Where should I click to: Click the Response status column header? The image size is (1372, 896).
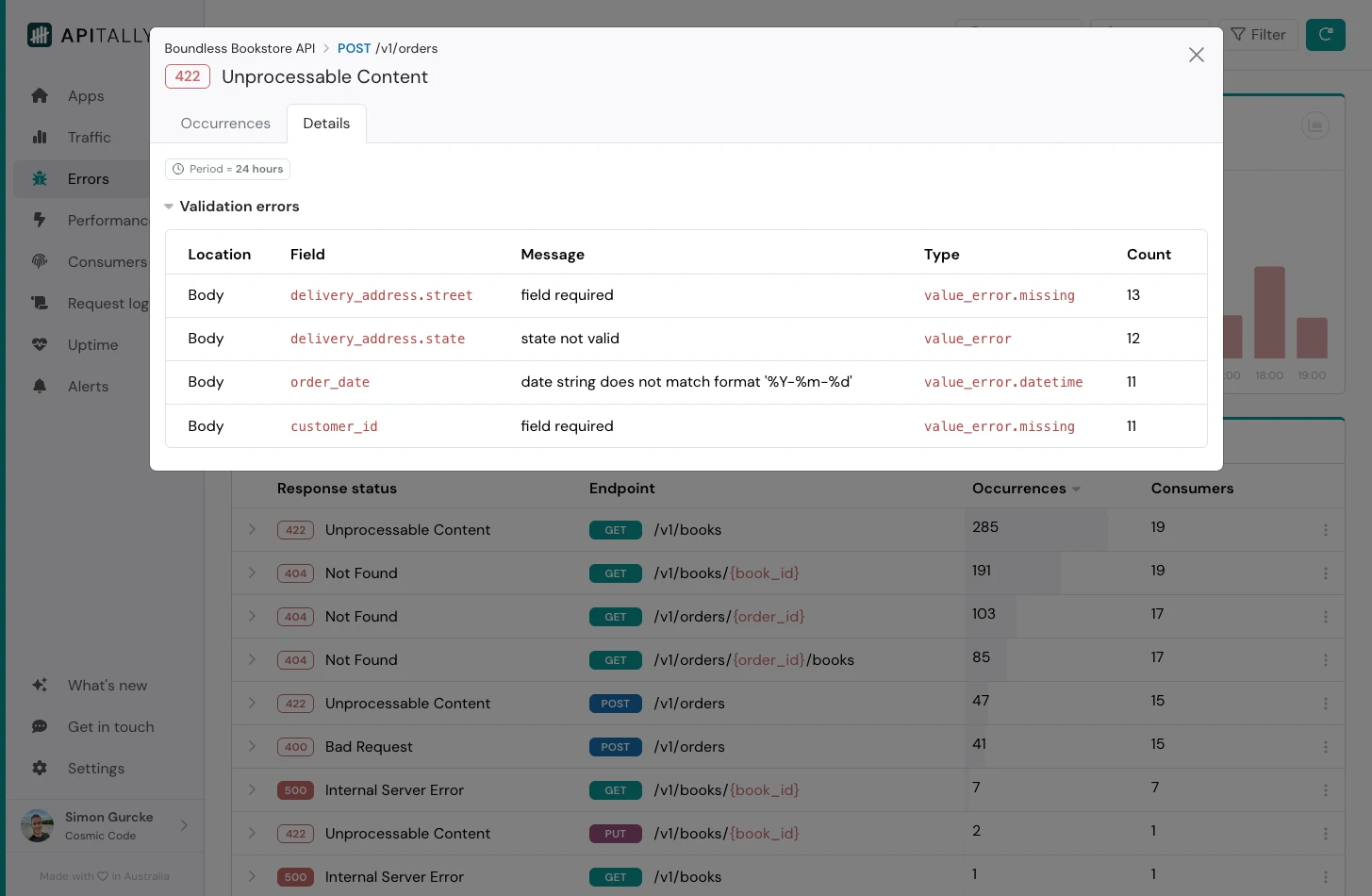(337, 489)
